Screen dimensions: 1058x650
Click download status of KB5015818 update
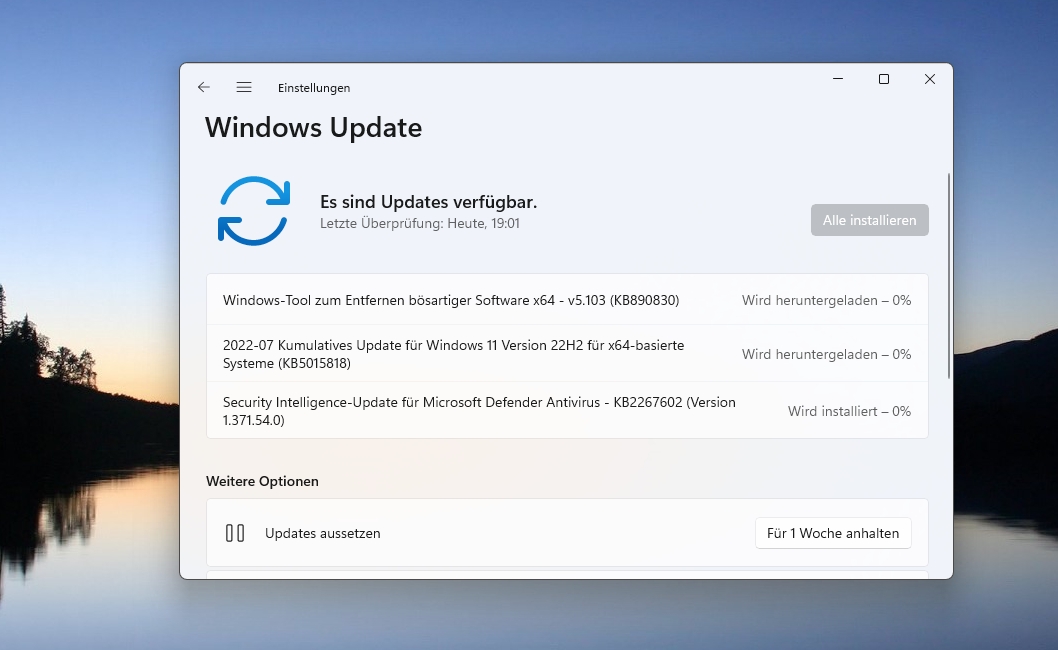coord(827,354)
